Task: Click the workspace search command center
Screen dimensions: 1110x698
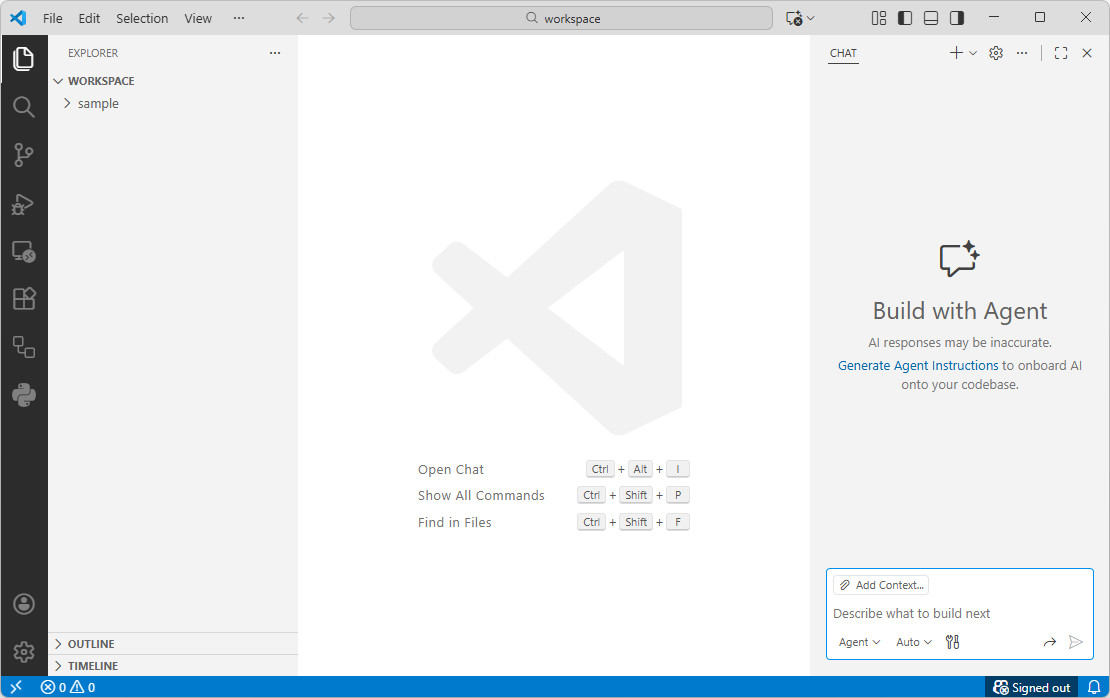Action: point(561,18)
